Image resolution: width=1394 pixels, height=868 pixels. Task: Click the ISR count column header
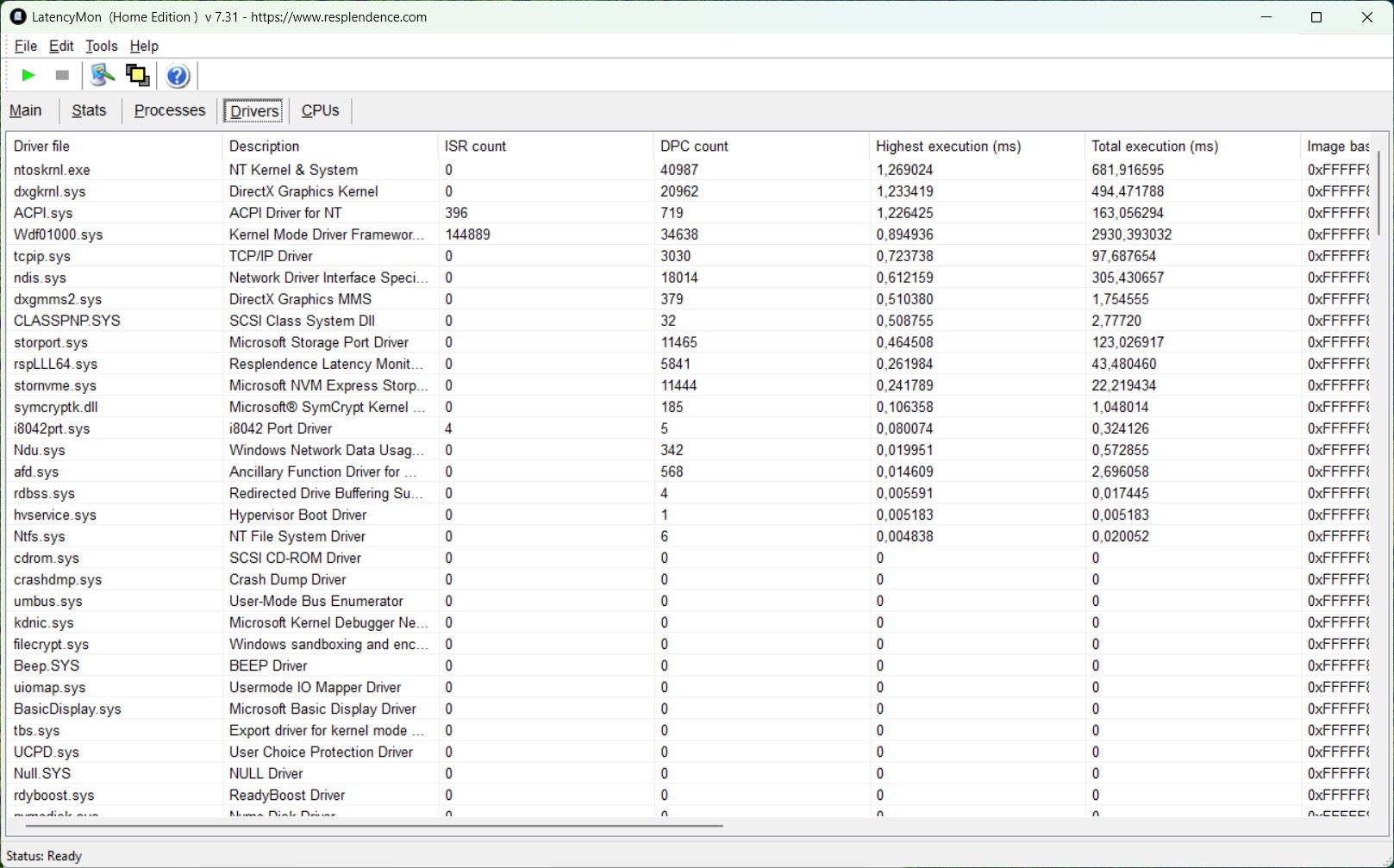click(475, 146)
